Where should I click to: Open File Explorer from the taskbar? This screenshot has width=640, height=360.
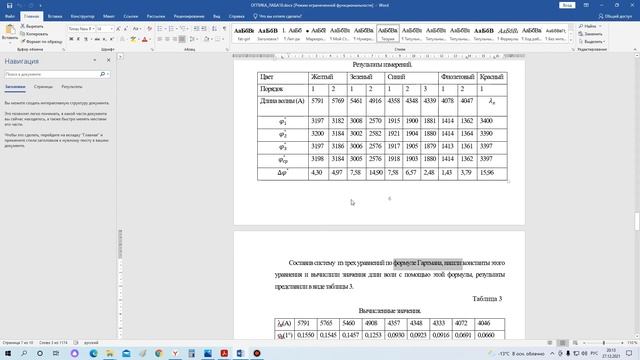110,353
